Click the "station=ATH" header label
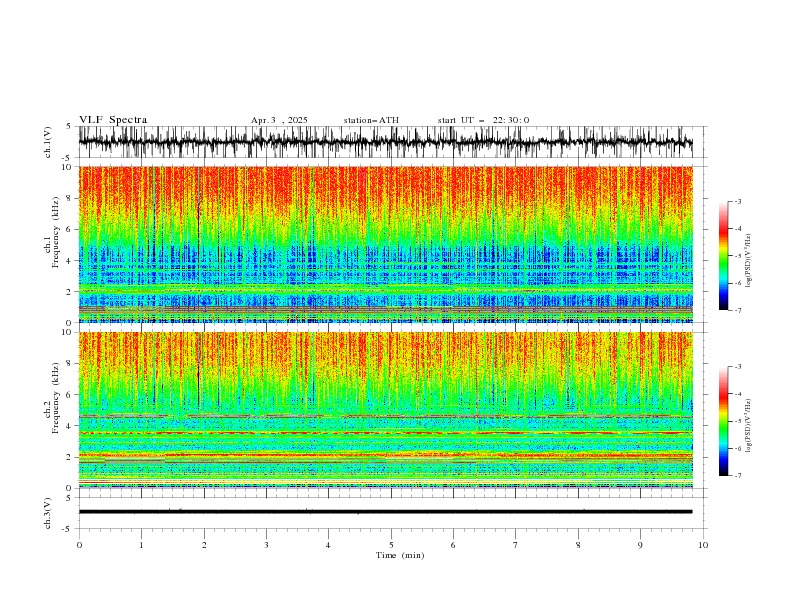Viewport: 792px width, 612px height. pos(371,120)
